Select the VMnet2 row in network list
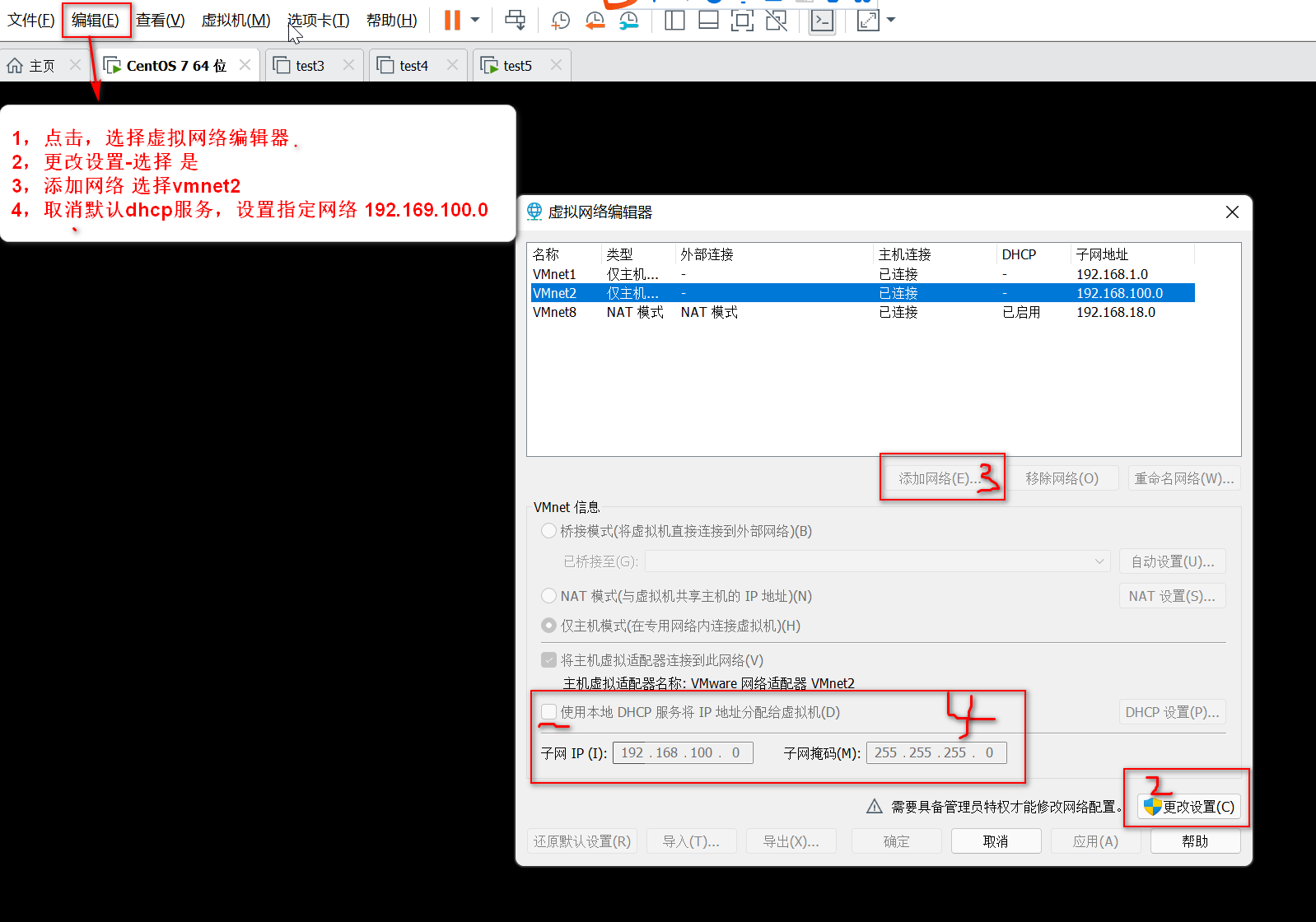This screenshot has width=1316, height=922. (862, 293)
